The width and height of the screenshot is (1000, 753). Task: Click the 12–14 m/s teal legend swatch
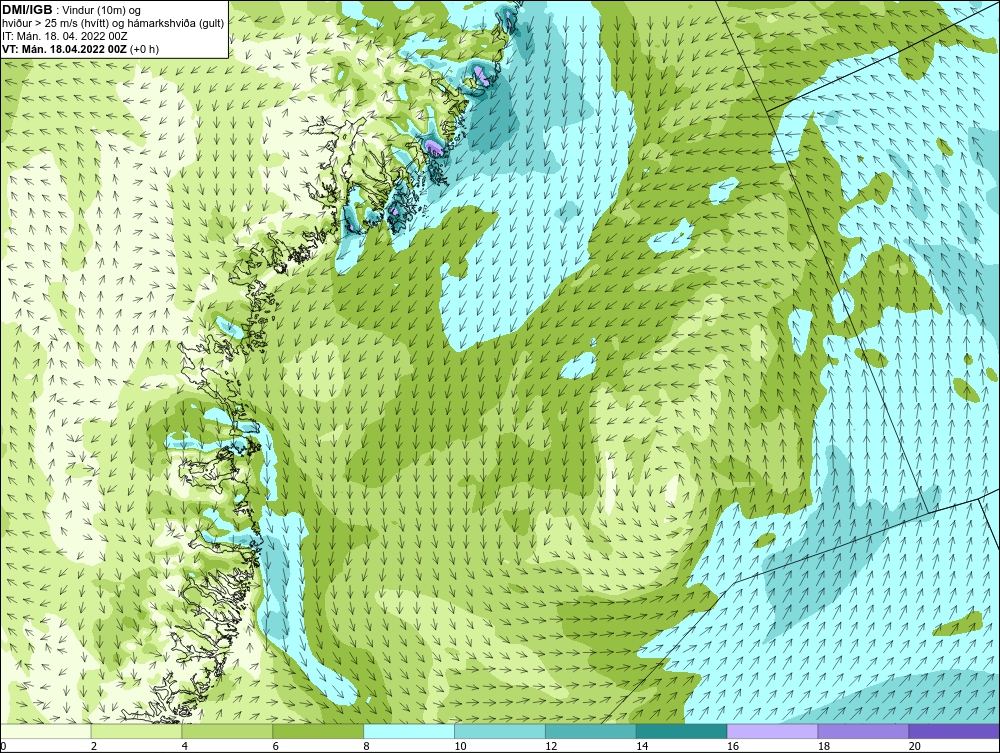point(591,731)
